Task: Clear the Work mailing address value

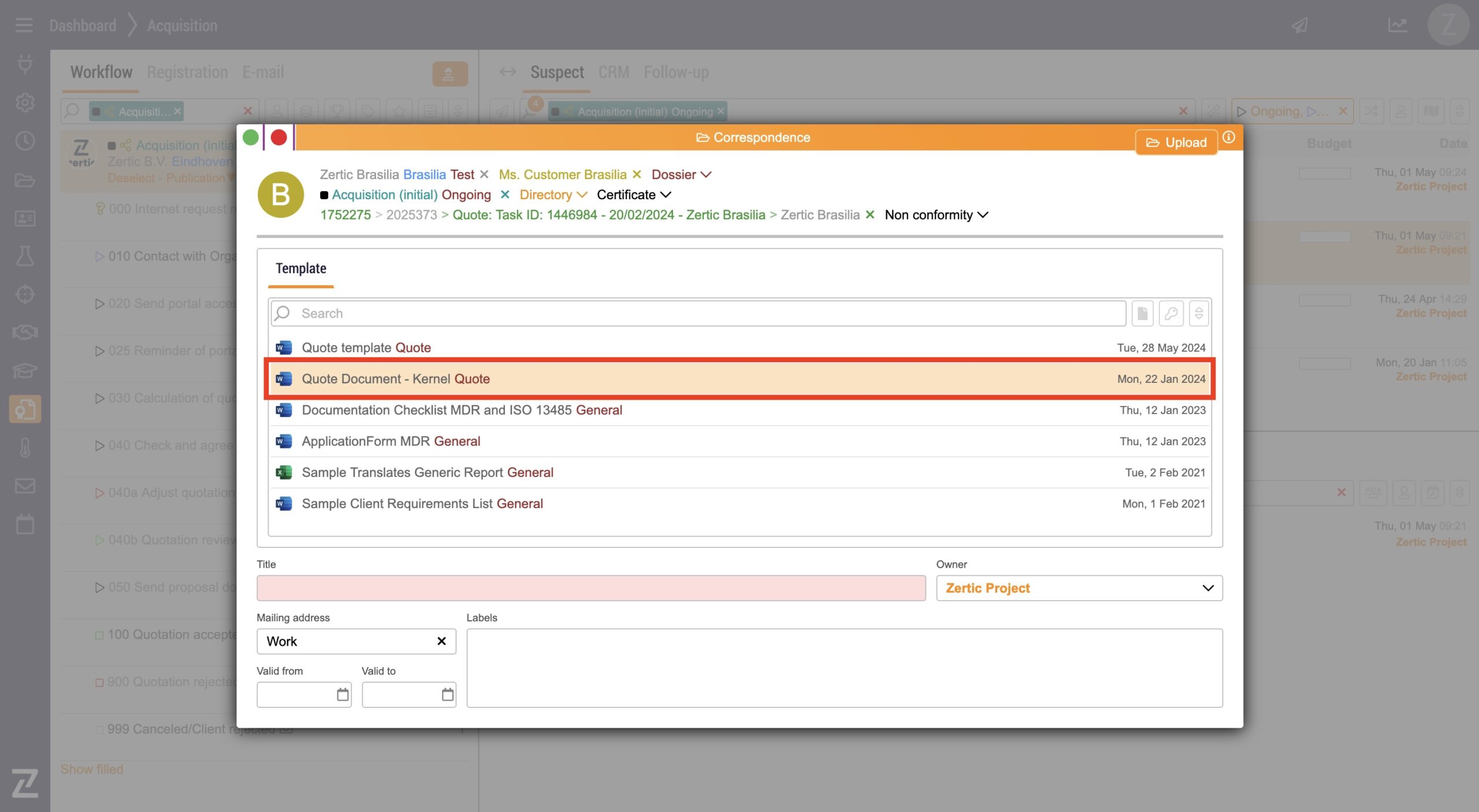Action: [441, 641]
